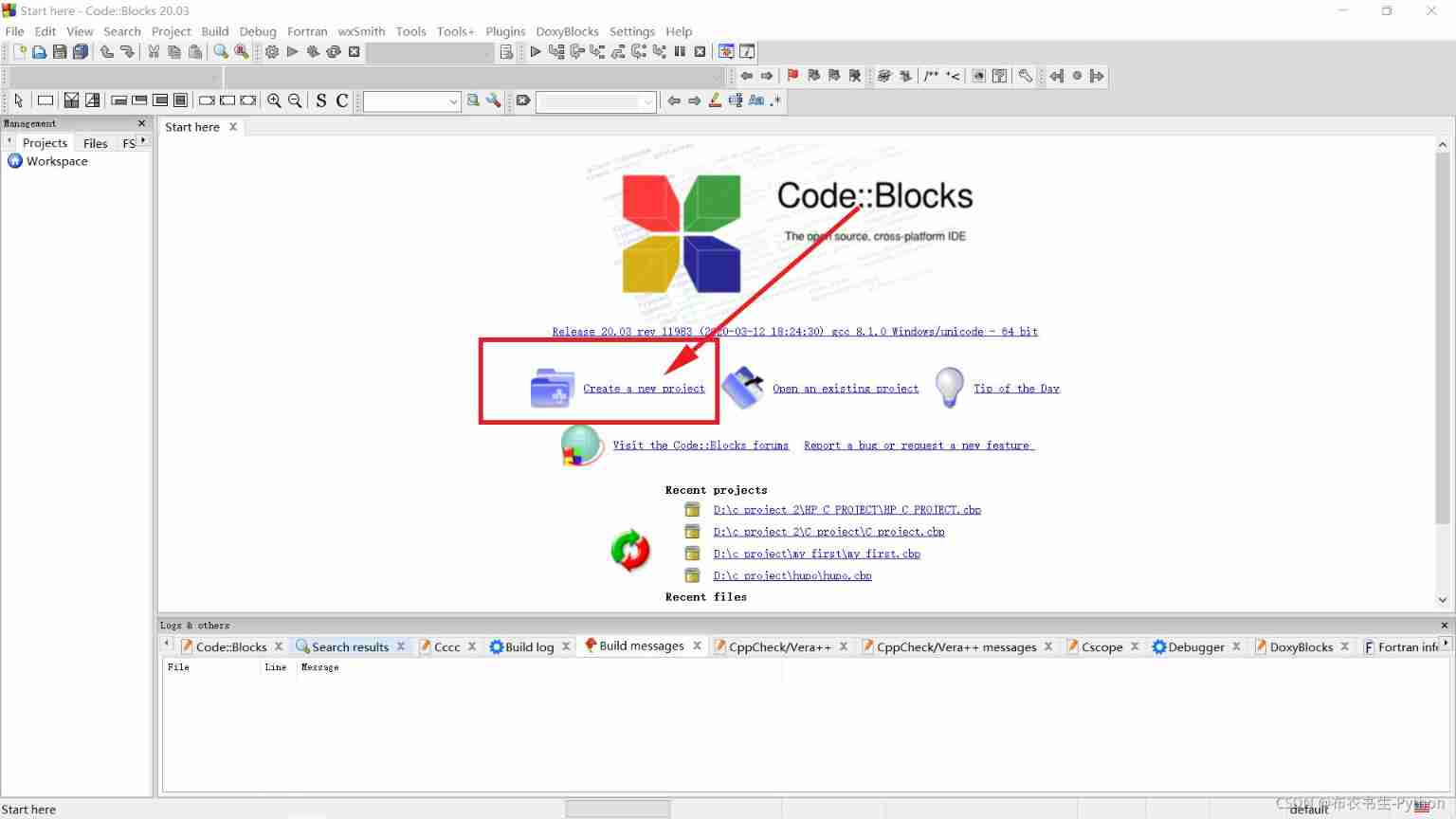Open recent project my_first.cbp
Image resolution: width=1456 pixels, height=819 pixels.
coord(817,554)
